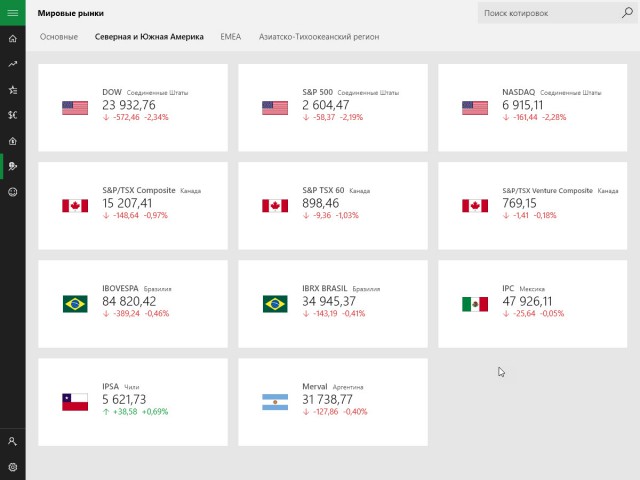Click the IPC value 47 926,11
Screen dimensions: 640x480
[x=527, y=302]
